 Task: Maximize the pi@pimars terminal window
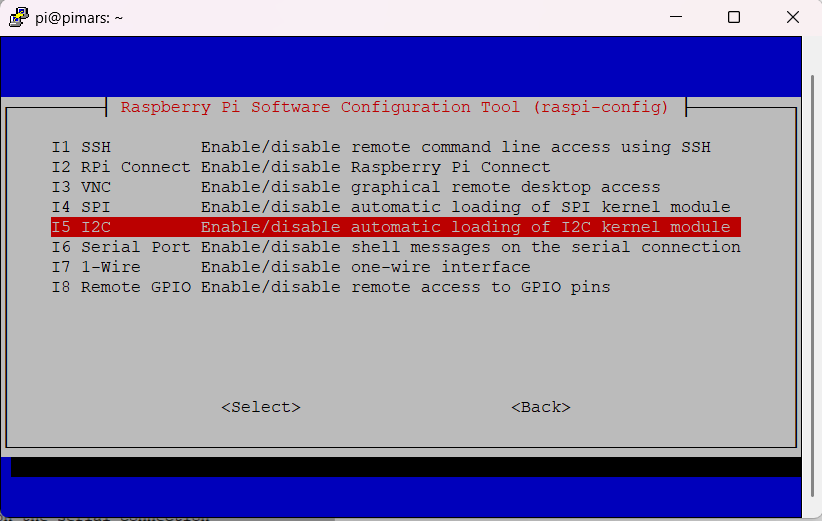[734, 17]
